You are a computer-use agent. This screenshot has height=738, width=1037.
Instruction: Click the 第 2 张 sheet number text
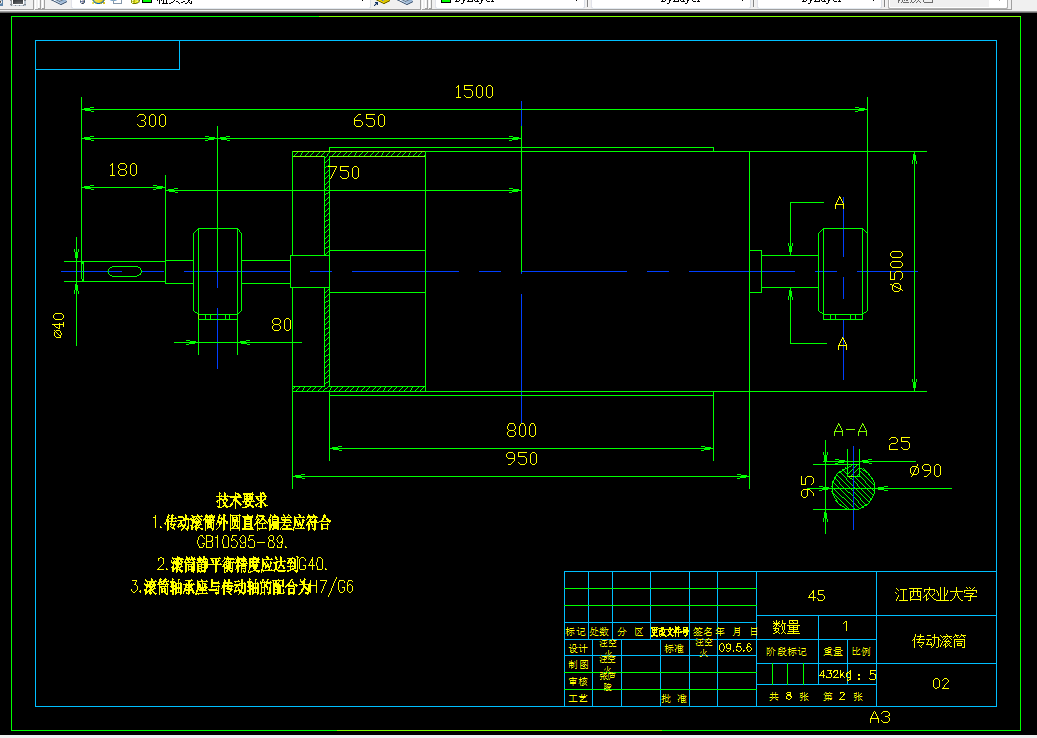point(843,696)
